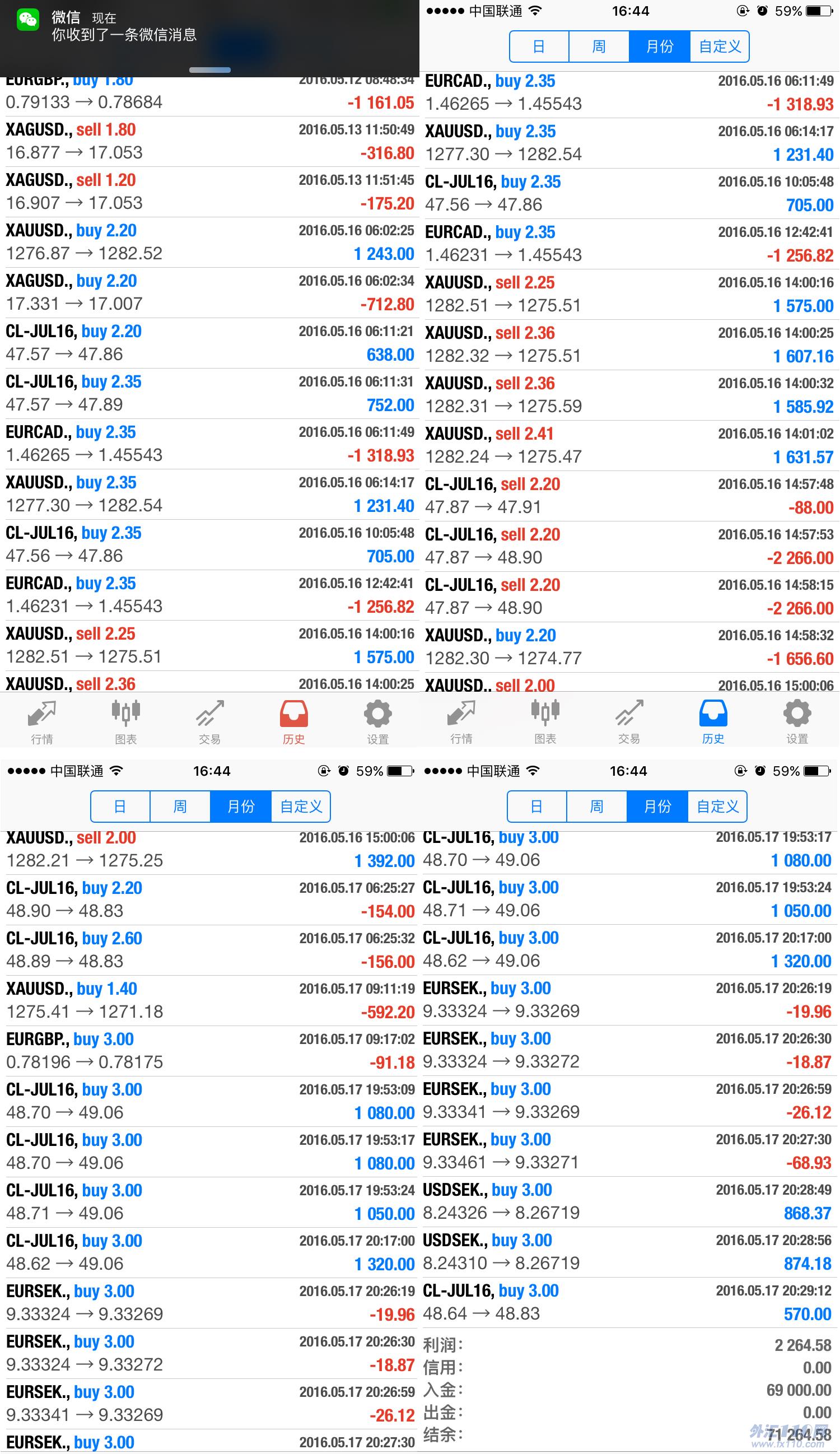Tap Wi-Fi icon in top-right screenshot status bar
This screenshot has height=1454, width=840.
tap(535, 11)
